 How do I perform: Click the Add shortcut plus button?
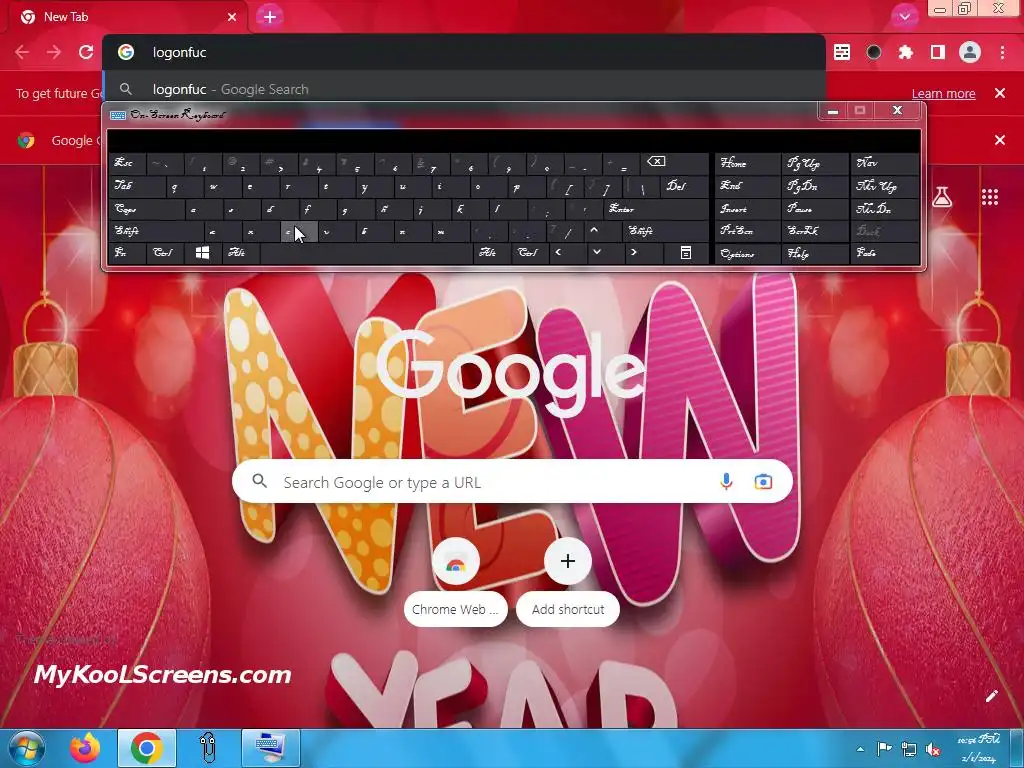click(568, 561)
